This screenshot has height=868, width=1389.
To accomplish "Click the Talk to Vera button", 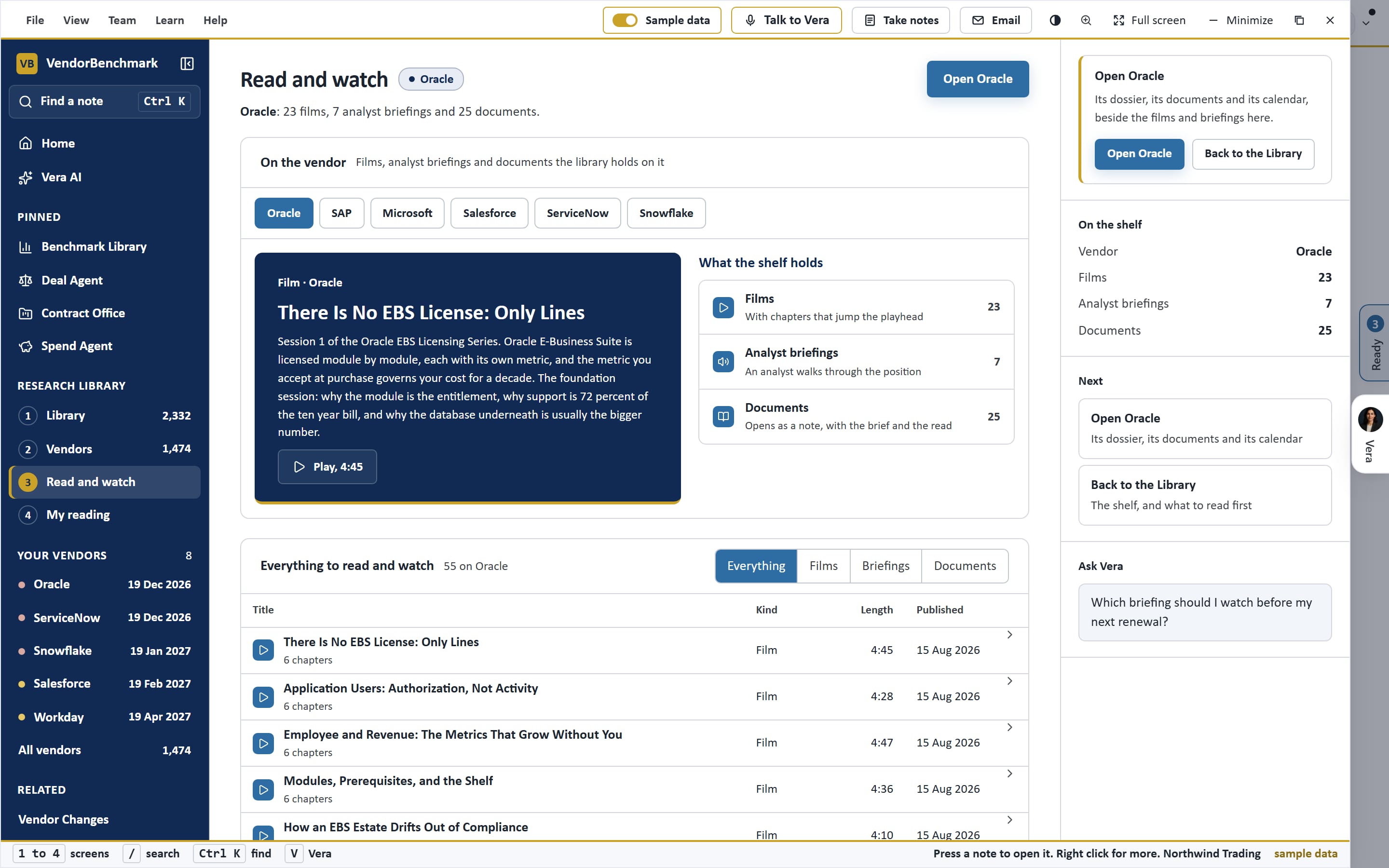I will 786,20.
